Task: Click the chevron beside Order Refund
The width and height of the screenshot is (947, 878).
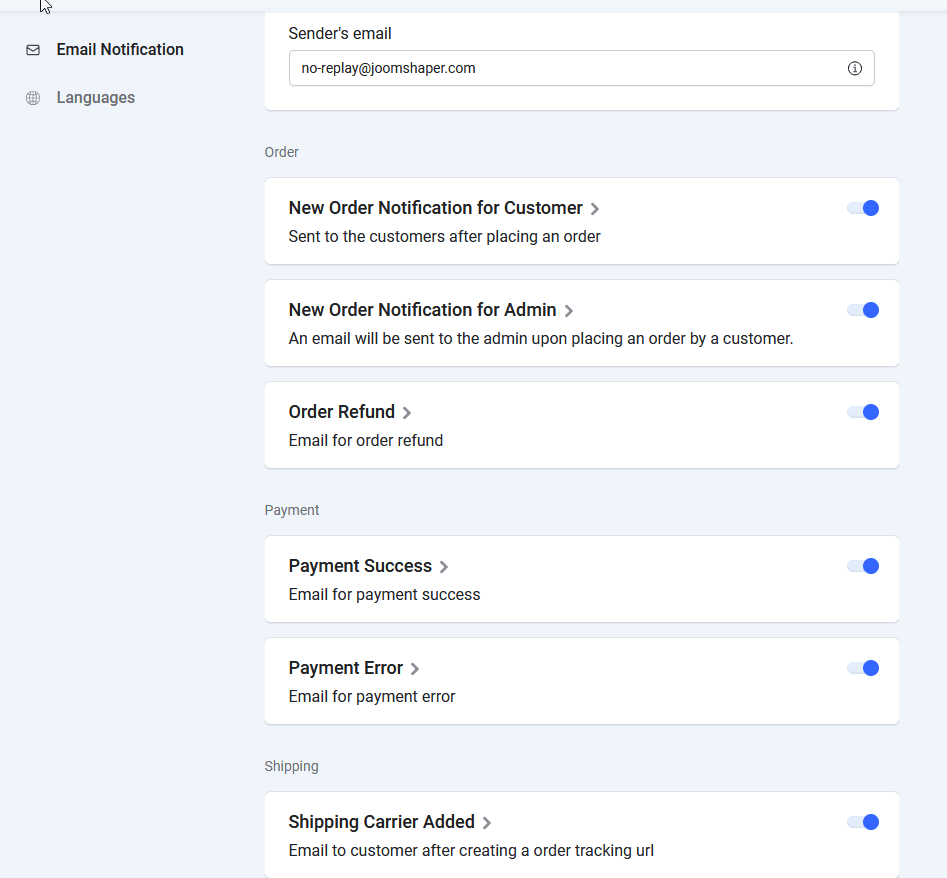Action: click(407, 413)
